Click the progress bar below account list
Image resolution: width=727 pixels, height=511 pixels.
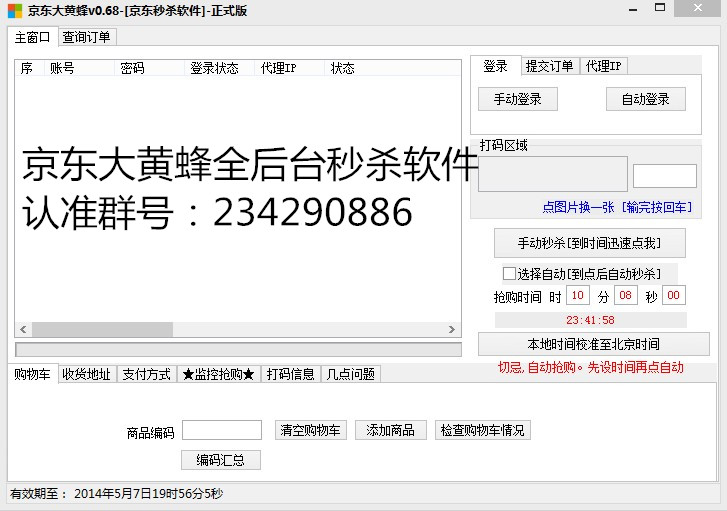(x=238, y=350)
